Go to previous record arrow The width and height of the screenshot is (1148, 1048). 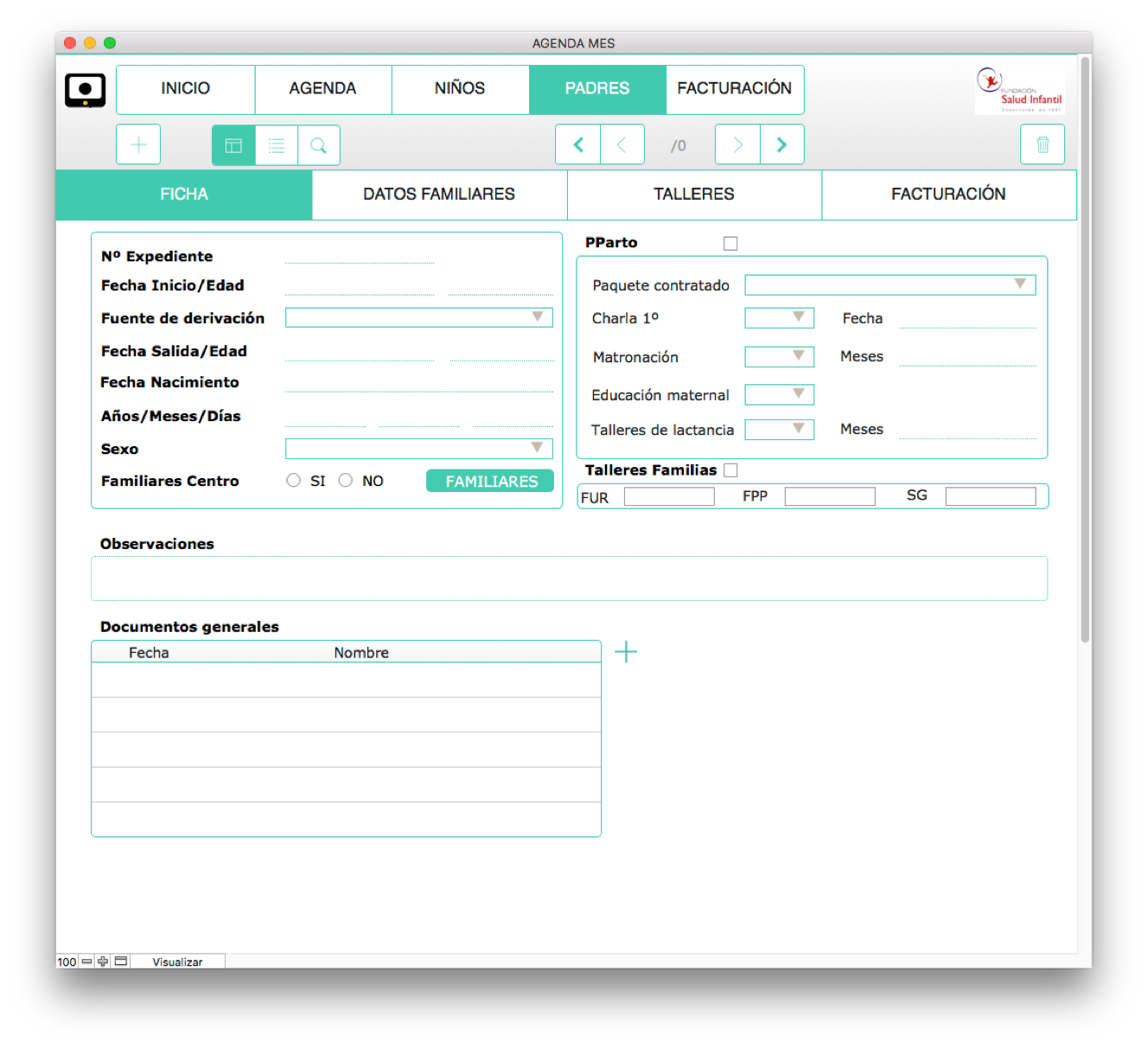(x=622, y=144)
